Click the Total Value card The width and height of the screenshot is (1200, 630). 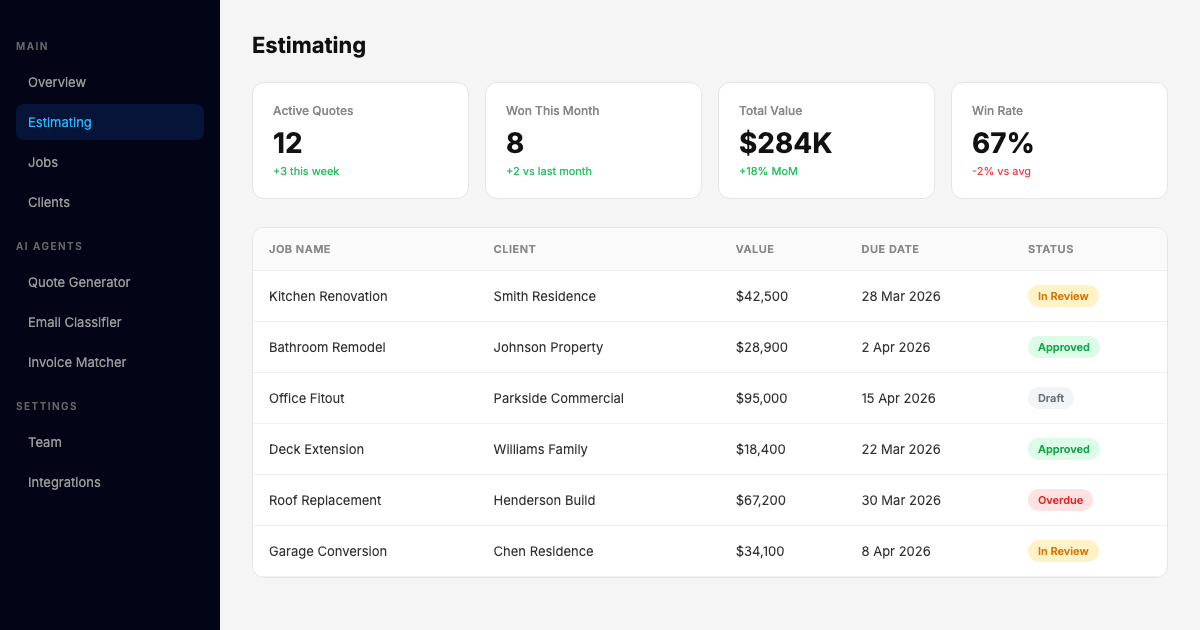coord(826,140)
